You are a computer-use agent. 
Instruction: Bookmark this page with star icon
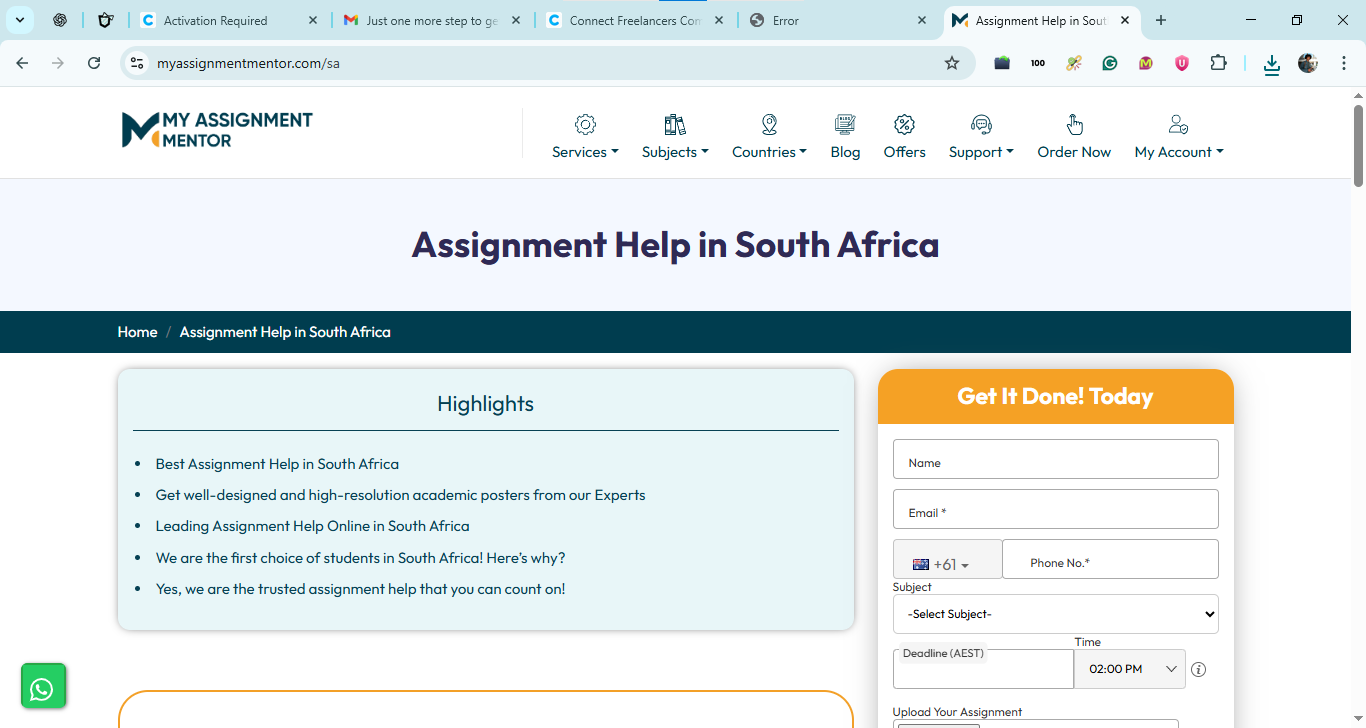point(952,63)
